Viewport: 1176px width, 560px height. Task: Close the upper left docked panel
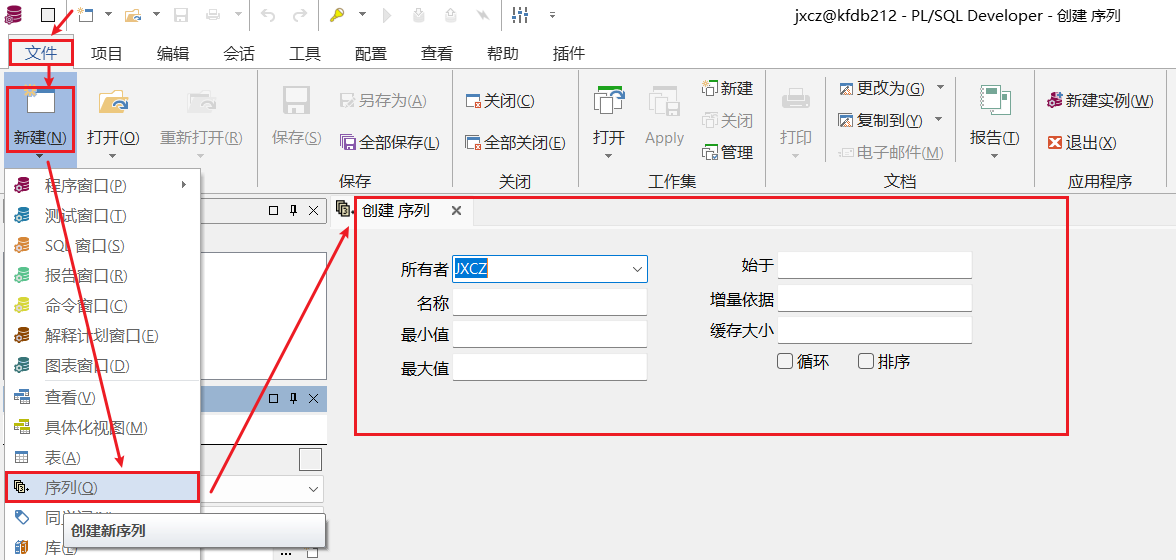[x=314, y=211]
